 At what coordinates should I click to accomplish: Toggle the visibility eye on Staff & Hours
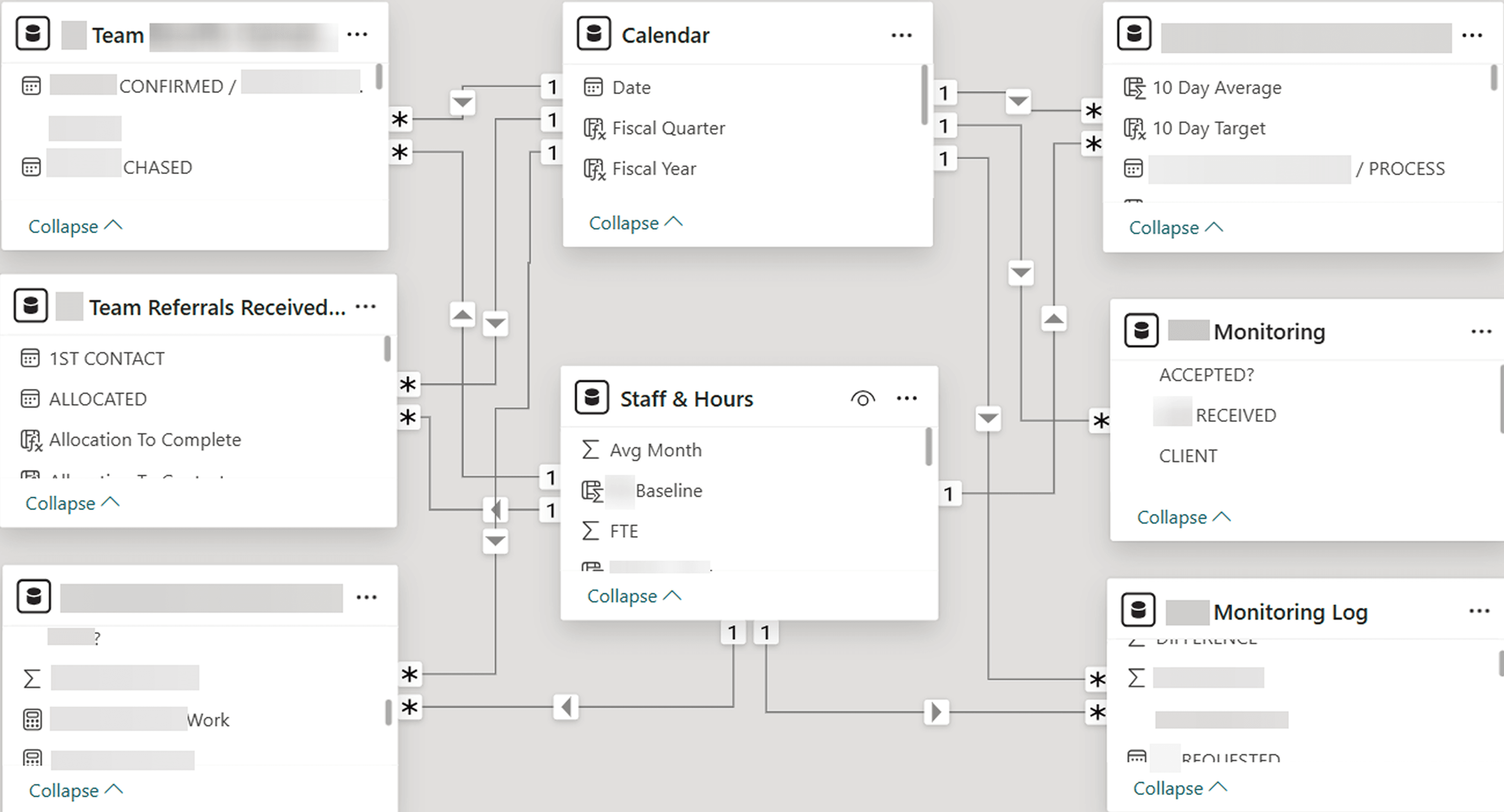pos(863,398)
